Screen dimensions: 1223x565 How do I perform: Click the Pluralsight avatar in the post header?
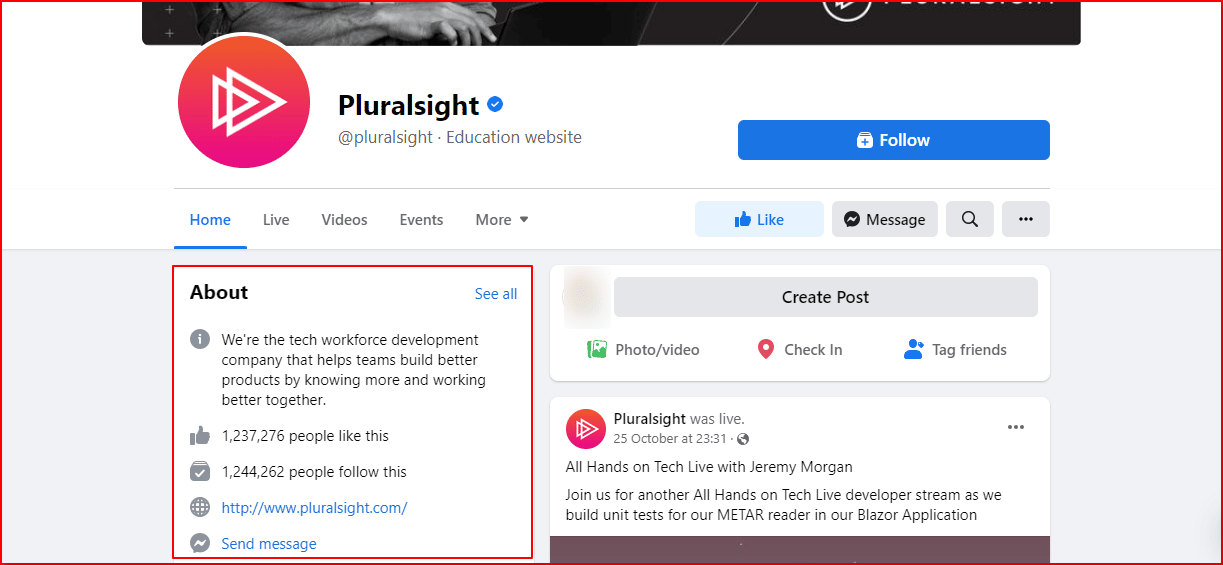(586, 429)
